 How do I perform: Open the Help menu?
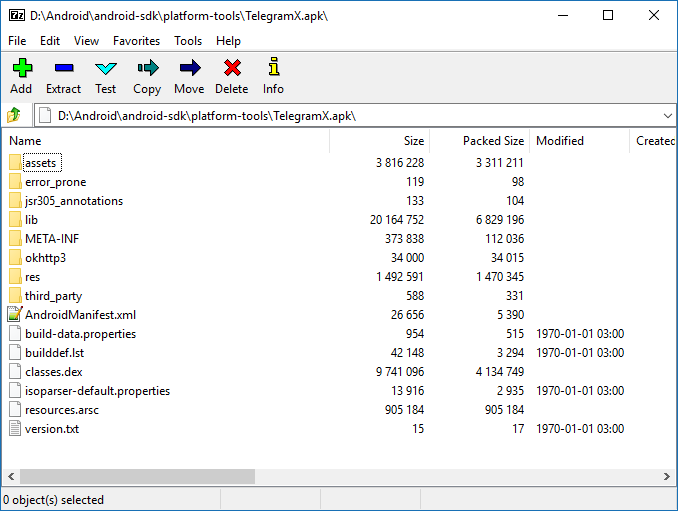[x=229, y=41]
